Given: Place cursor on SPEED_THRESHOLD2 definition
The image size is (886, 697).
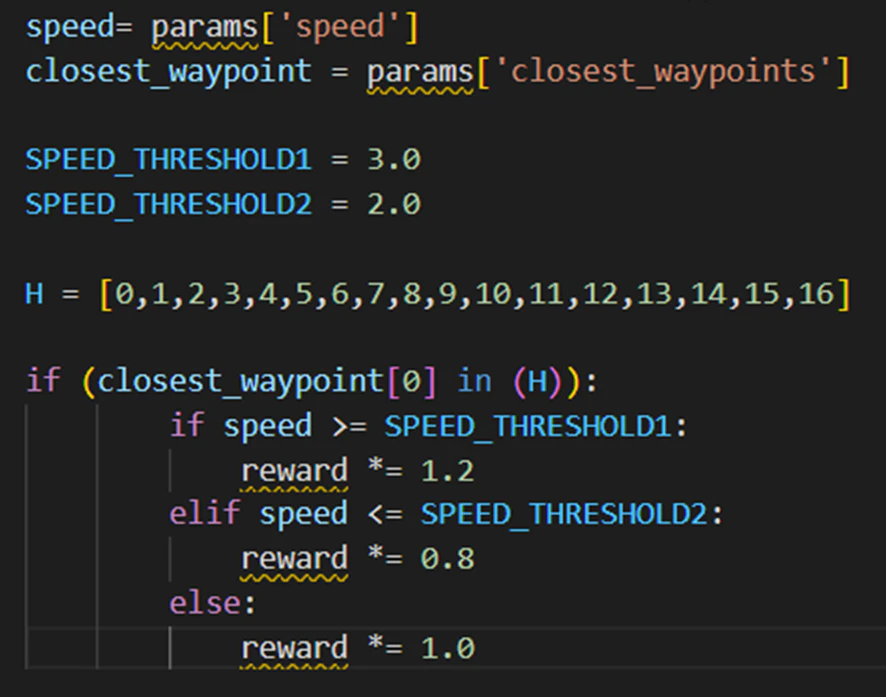Looking at the screenshot, I should click(168, 204).
